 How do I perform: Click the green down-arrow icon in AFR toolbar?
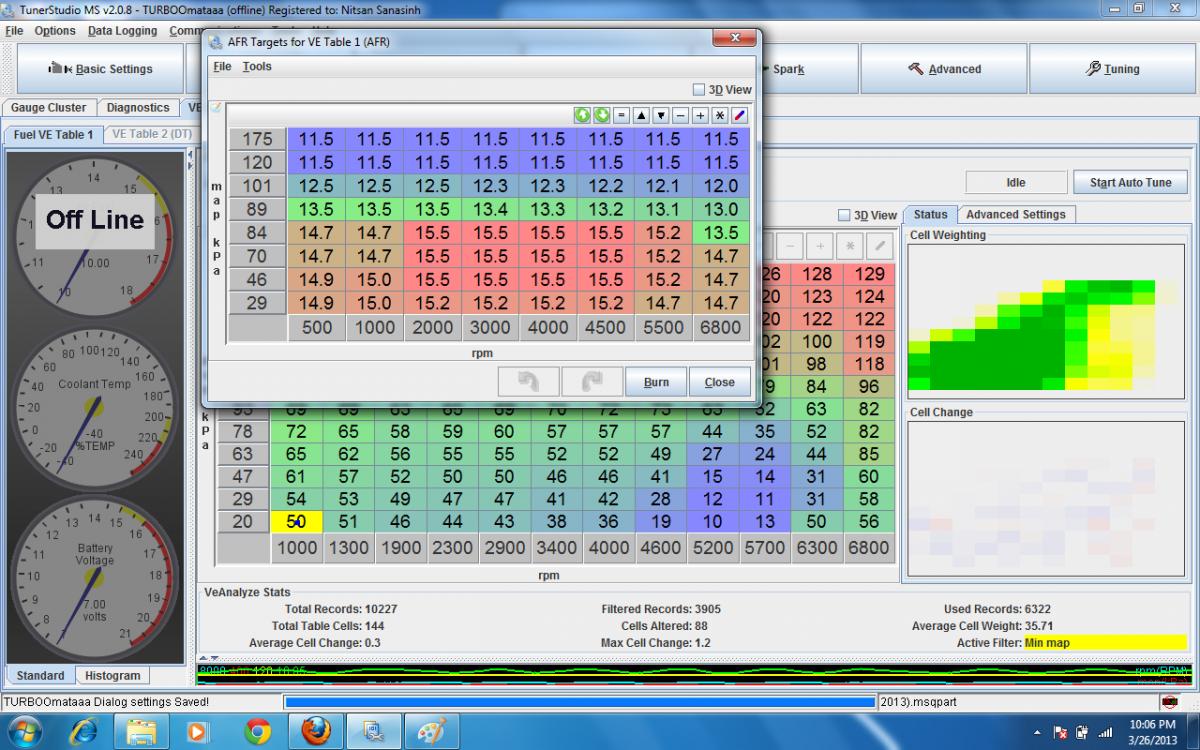[601, 115]
